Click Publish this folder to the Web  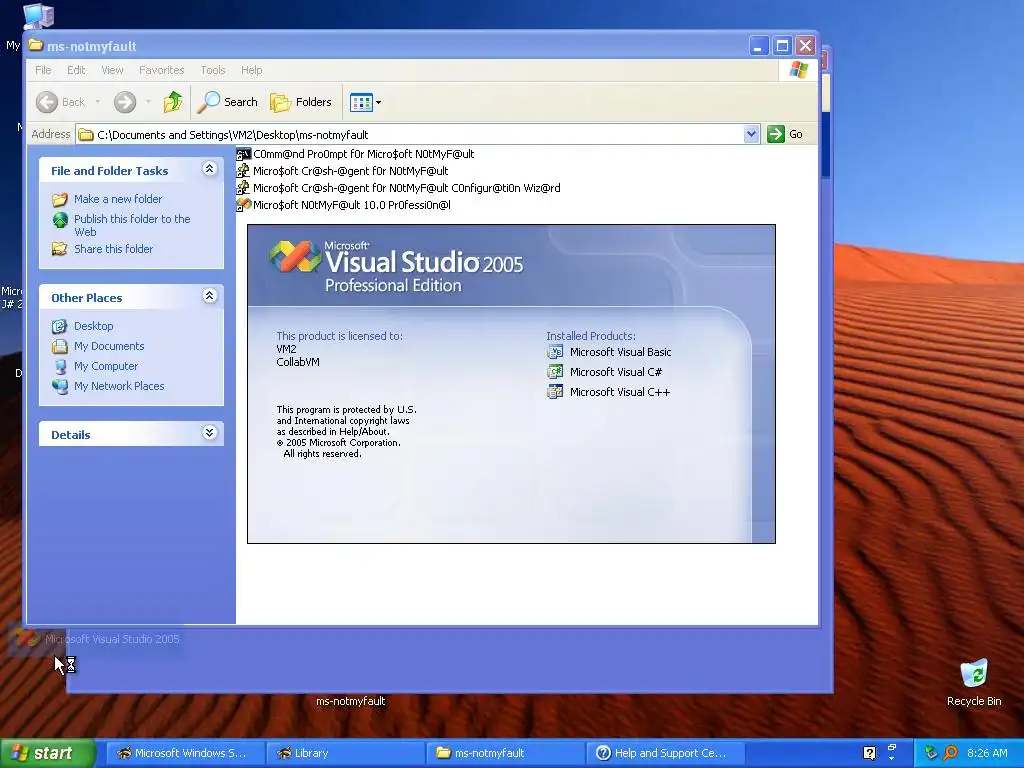(x=132, y=225)
